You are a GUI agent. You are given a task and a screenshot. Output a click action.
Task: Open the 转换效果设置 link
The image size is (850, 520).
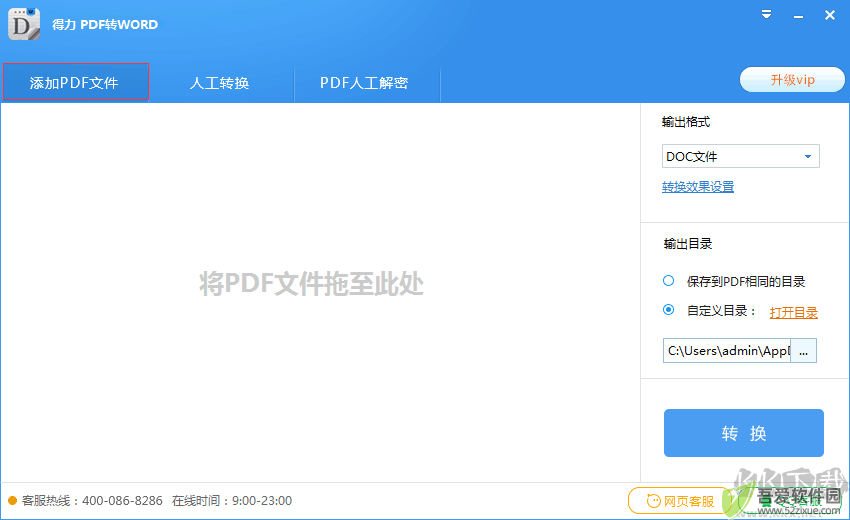pyautogui.click(x=698, y=187)
